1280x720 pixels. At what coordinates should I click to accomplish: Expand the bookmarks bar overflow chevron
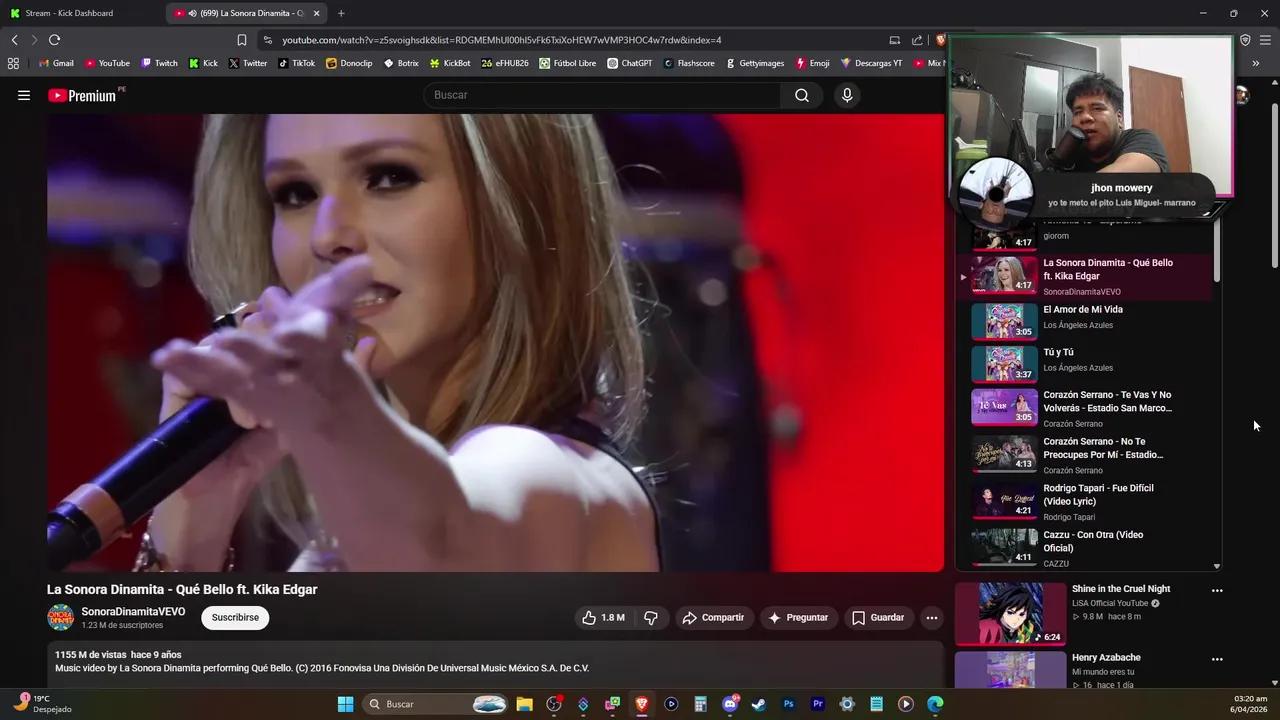tap(1256, 63)
